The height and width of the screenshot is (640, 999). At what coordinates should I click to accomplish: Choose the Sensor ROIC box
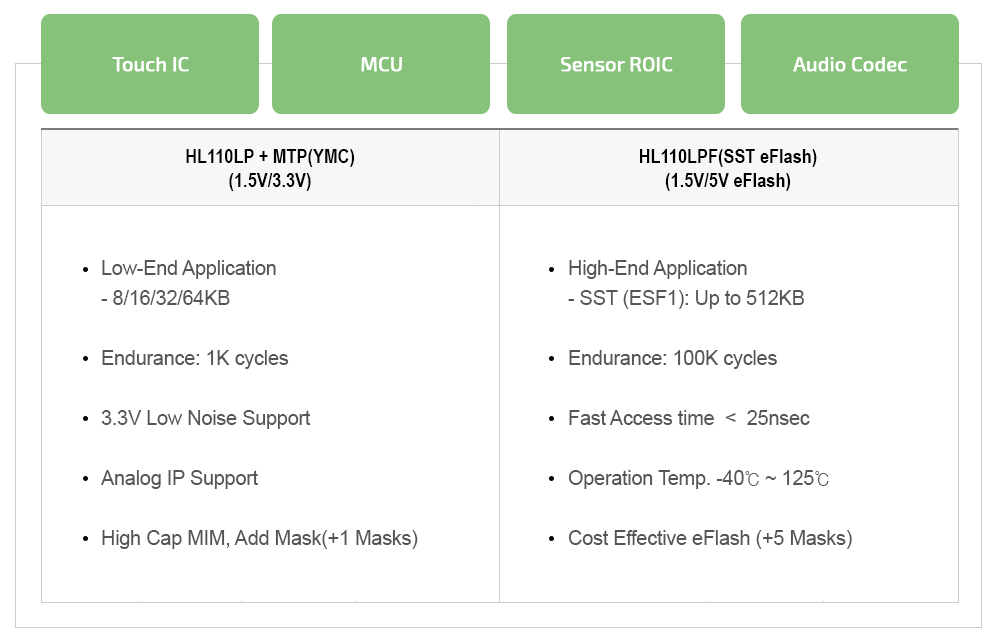tap(615, 64)
